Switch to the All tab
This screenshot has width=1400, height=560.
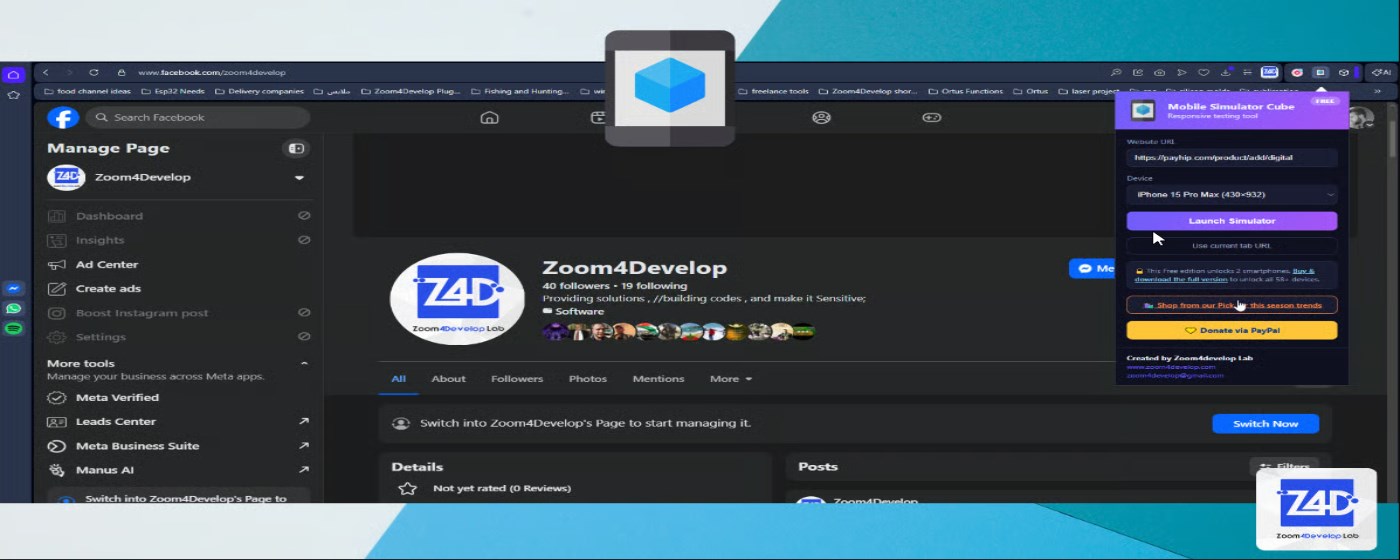(x=398, y=379)
